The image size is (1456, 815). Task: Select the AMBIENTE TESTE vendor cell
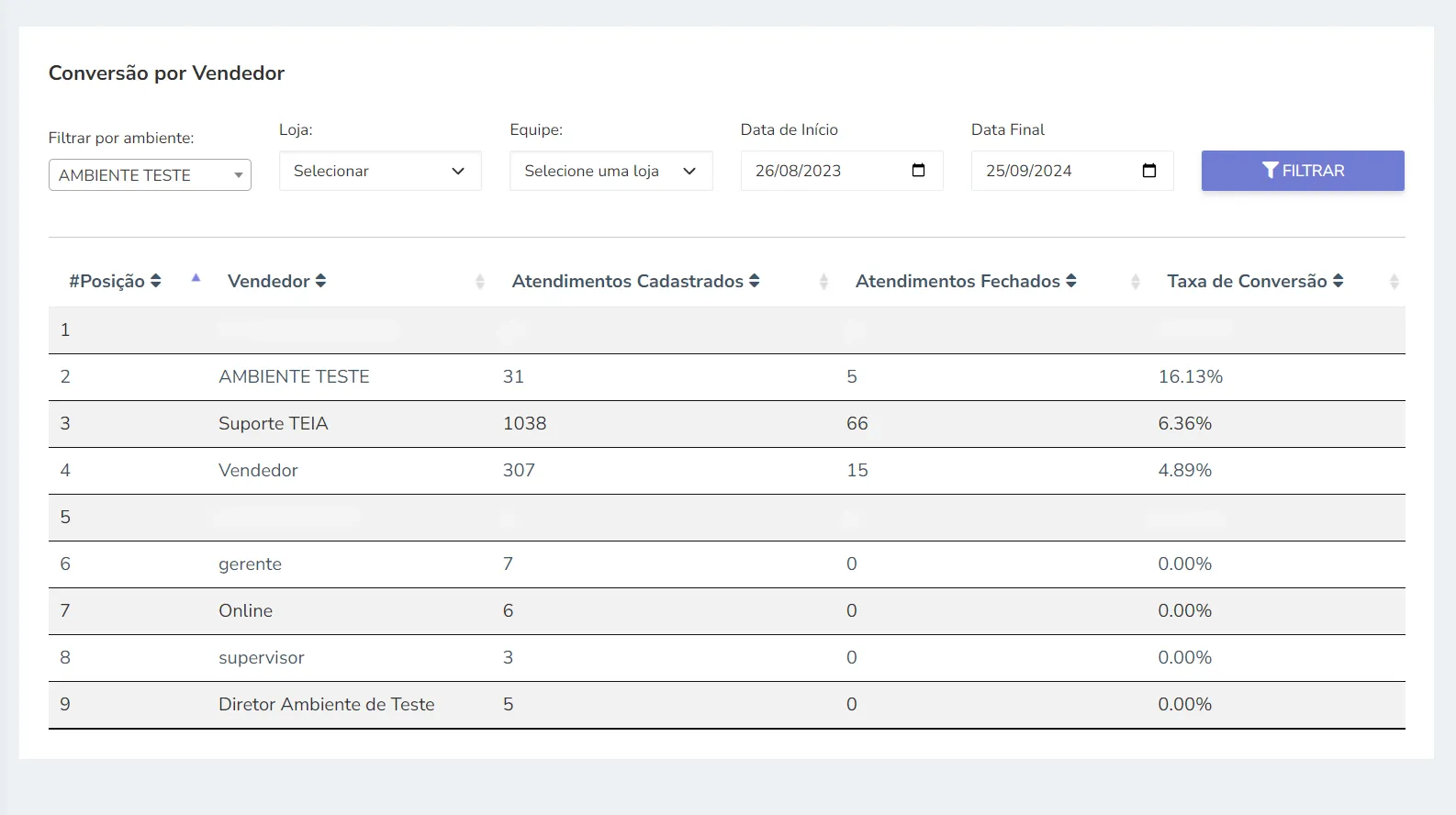pos(294,376)
